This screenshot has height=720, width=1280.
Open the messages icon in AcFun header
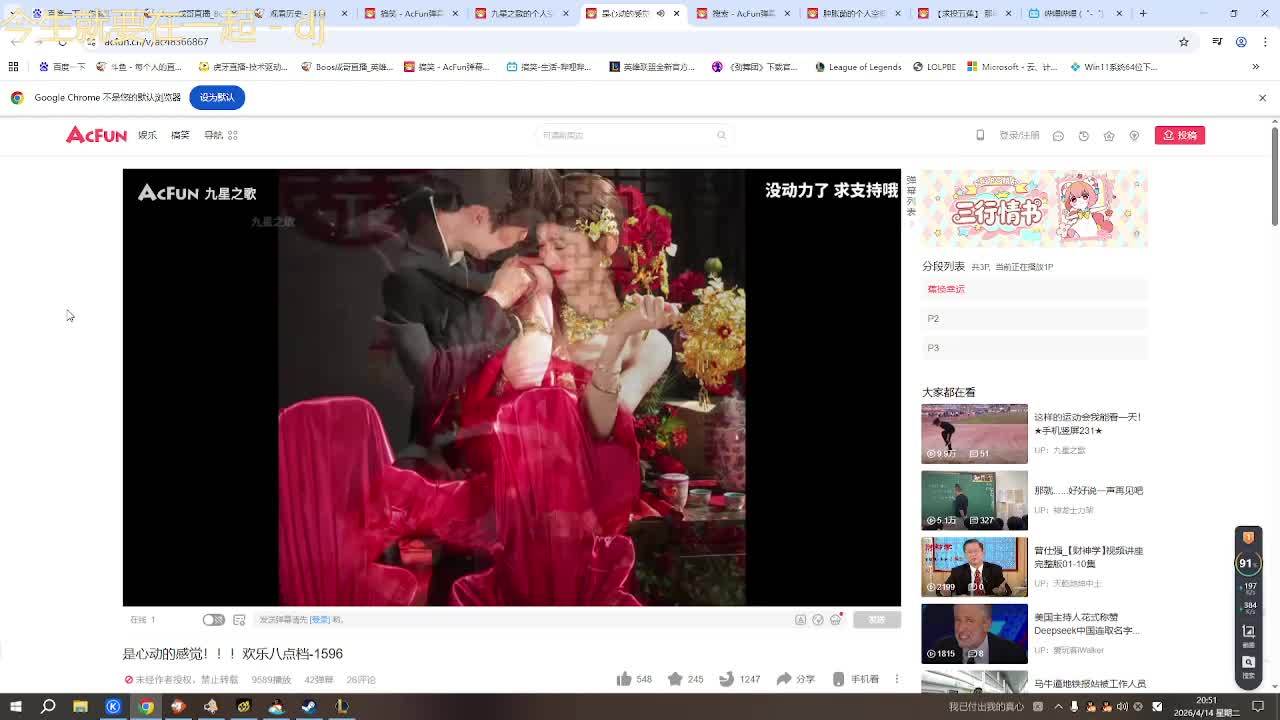pos(1058,136)
